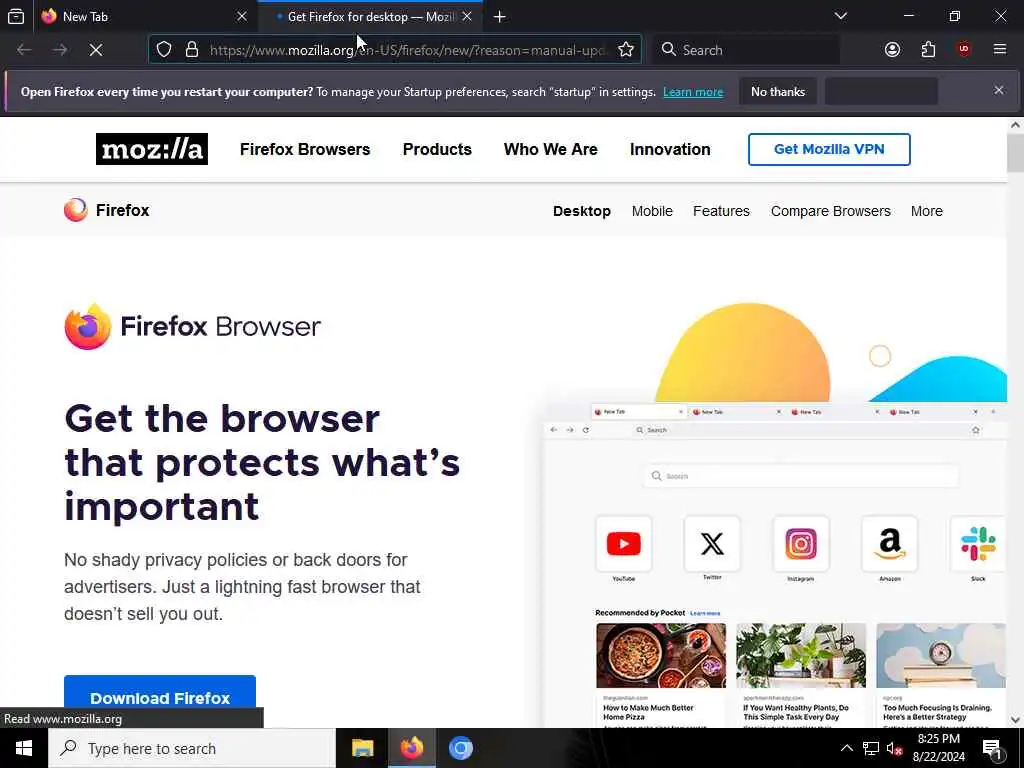Expand the list all tabs chevron
Viewport: 1024px width, 768px height.
point(841,16)
